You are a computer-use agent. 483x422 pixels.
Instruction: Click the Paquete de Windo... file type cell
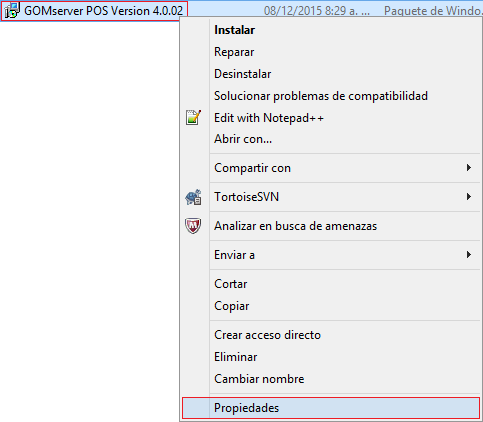433,11
